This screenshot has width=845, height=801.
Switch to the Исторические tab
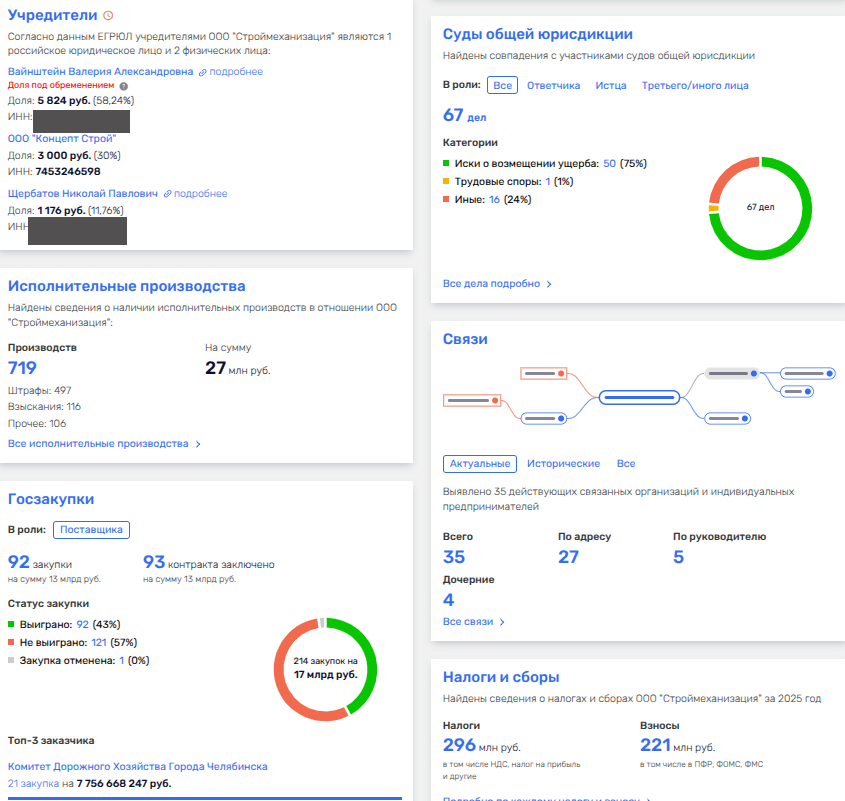tap(563, 464)
